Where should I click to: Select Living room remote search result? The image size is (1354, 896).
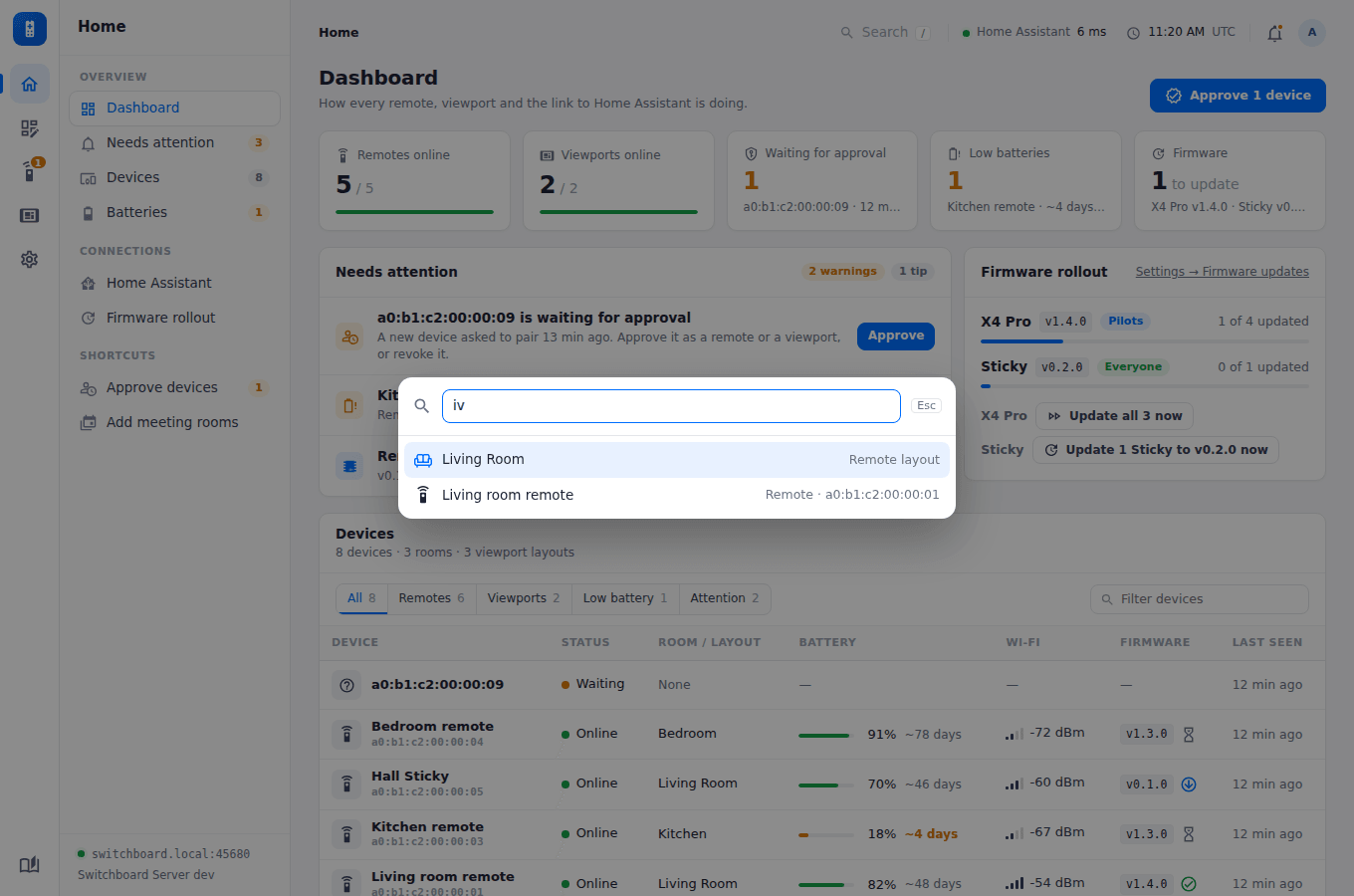(x=677, y=495)
